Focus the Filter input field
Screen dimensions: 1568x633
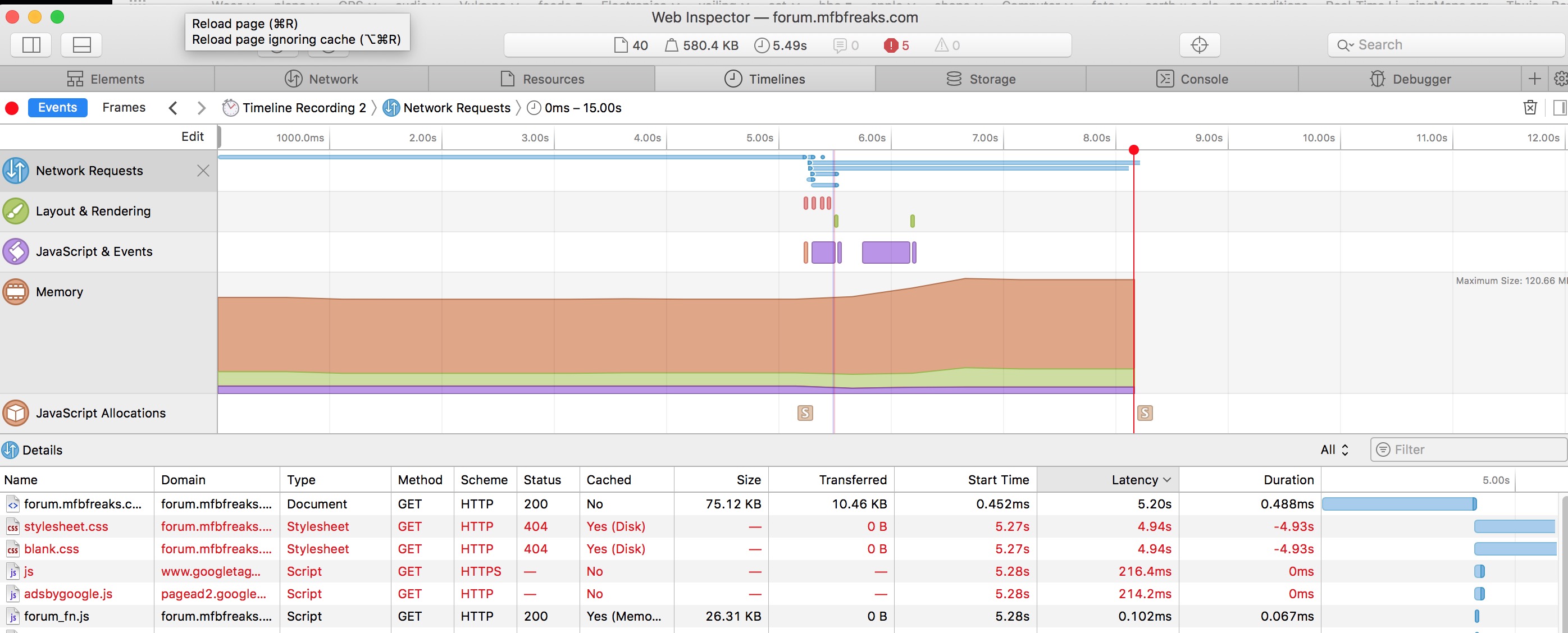pyautogui.click(x=1469, y=450)
